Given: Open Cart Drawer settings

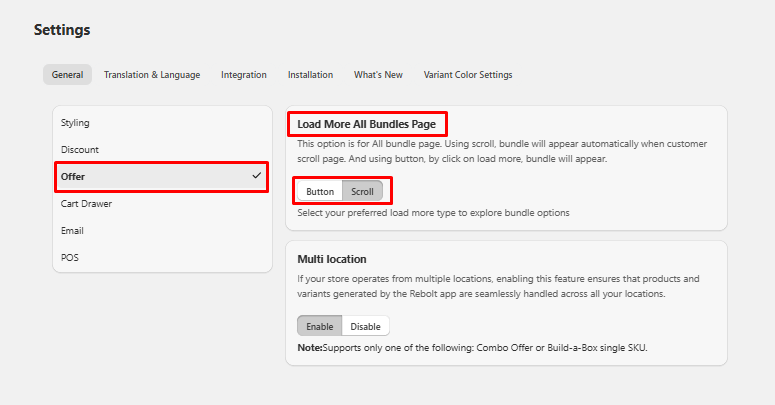Looking at the screenshot, I should (162, 204).
